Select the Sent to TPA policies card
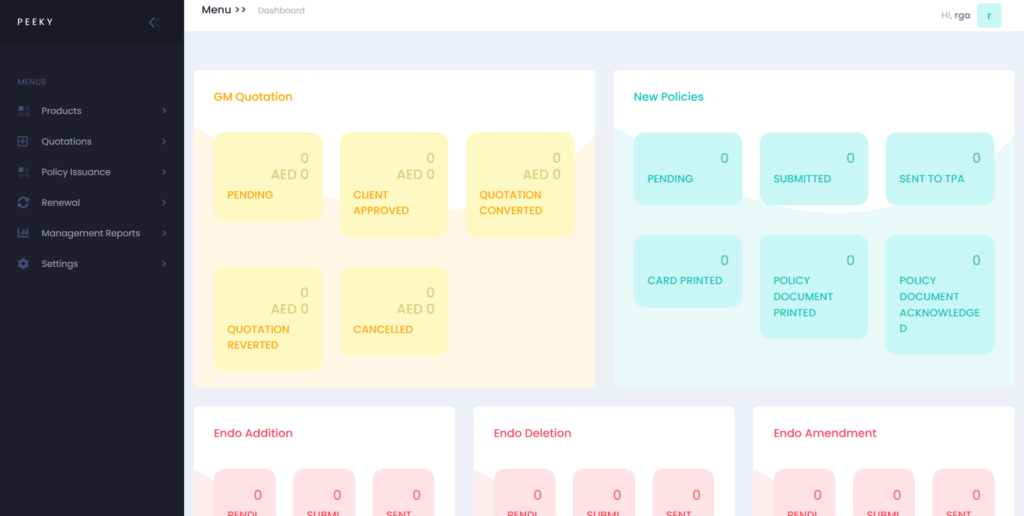 pyautogui.click(x=939, y=168)
